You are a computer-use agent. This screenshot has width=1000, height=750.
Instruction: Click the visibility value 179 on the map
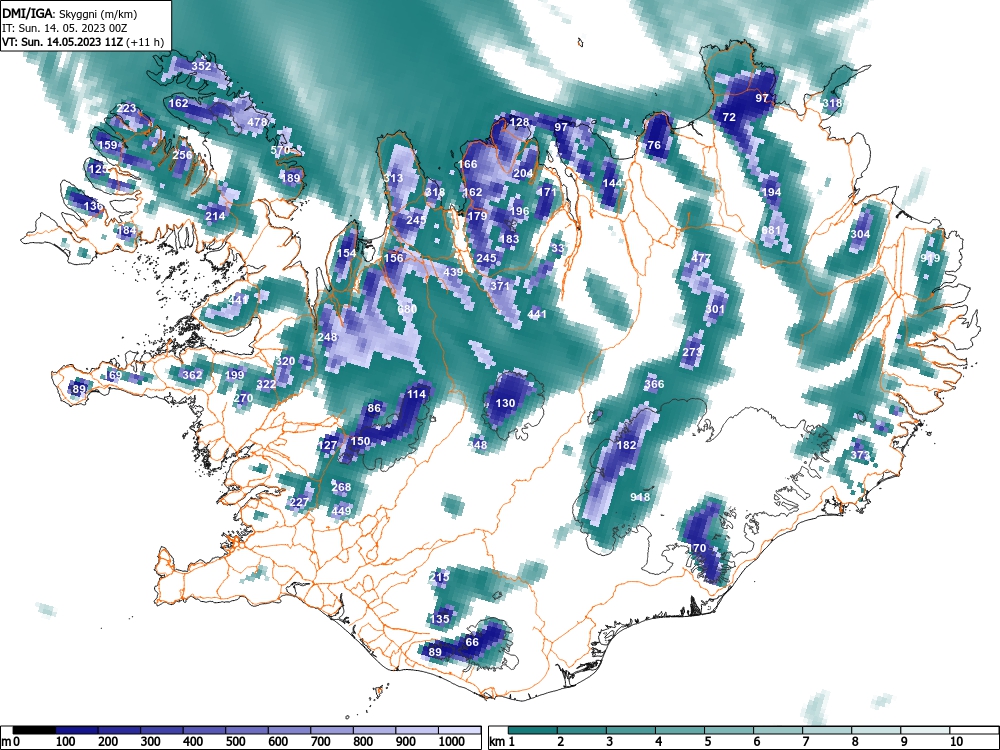coord(477,216)
